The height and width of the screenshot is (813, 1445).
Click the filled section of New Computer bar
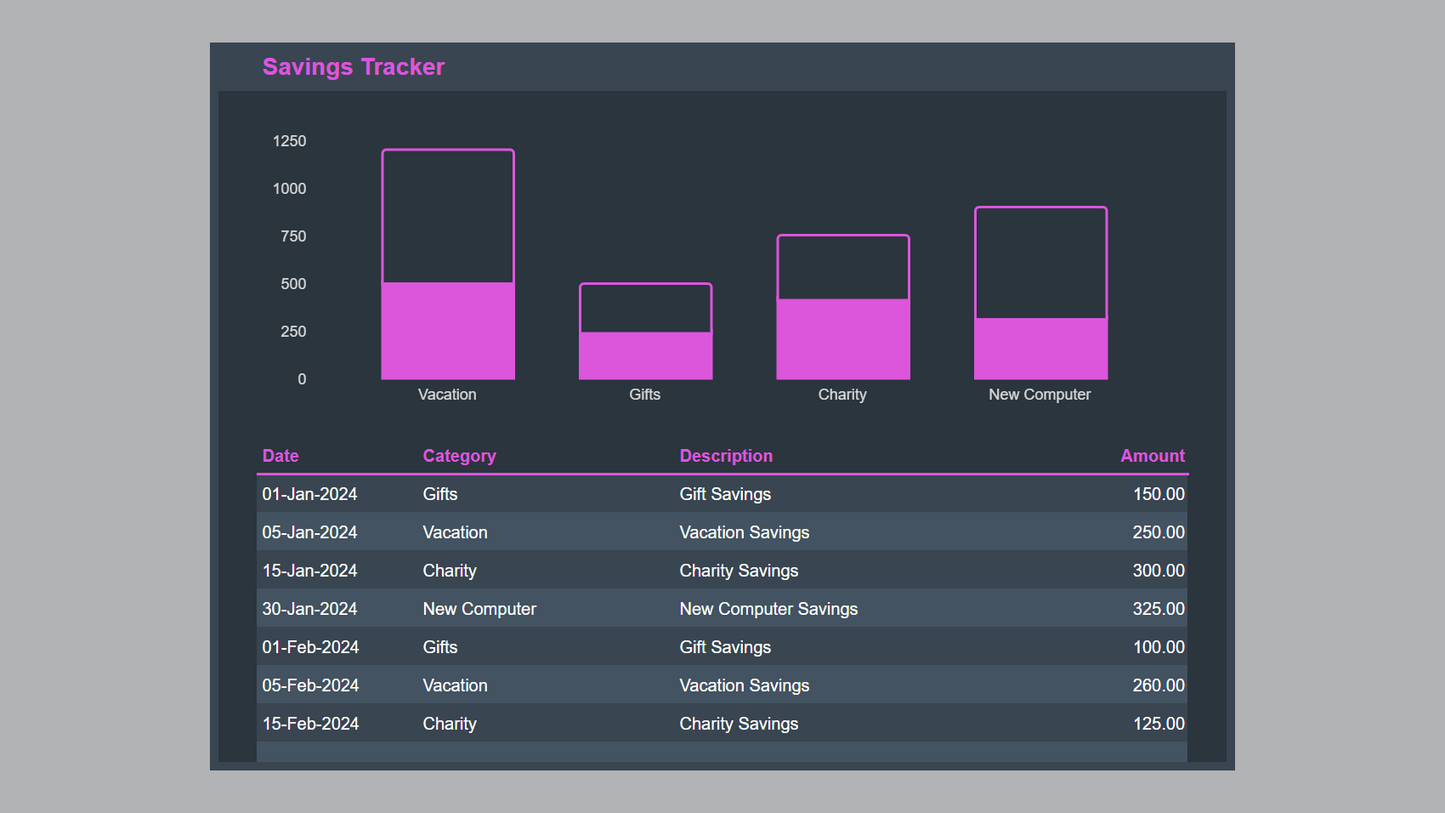click(x=1040, y=349)
